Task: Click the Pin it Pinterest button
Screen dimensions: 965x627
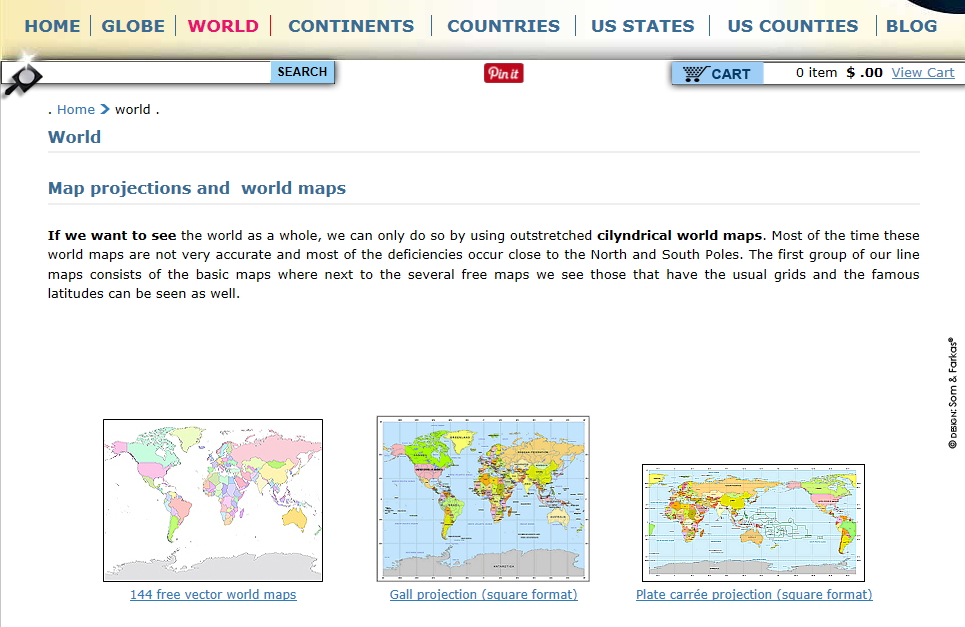Action: pyautogui.click(x=503, y=73)
